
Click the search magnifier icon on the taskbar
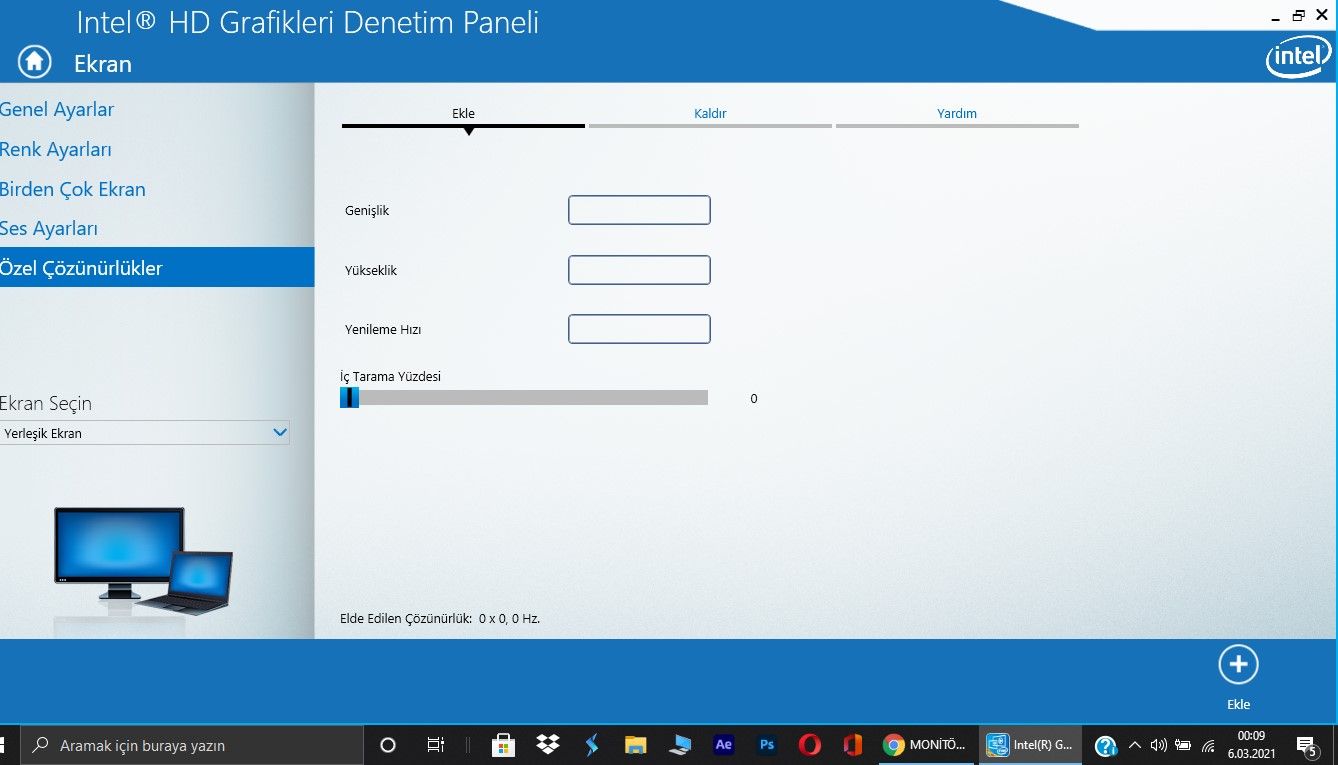tap(41, 745)
